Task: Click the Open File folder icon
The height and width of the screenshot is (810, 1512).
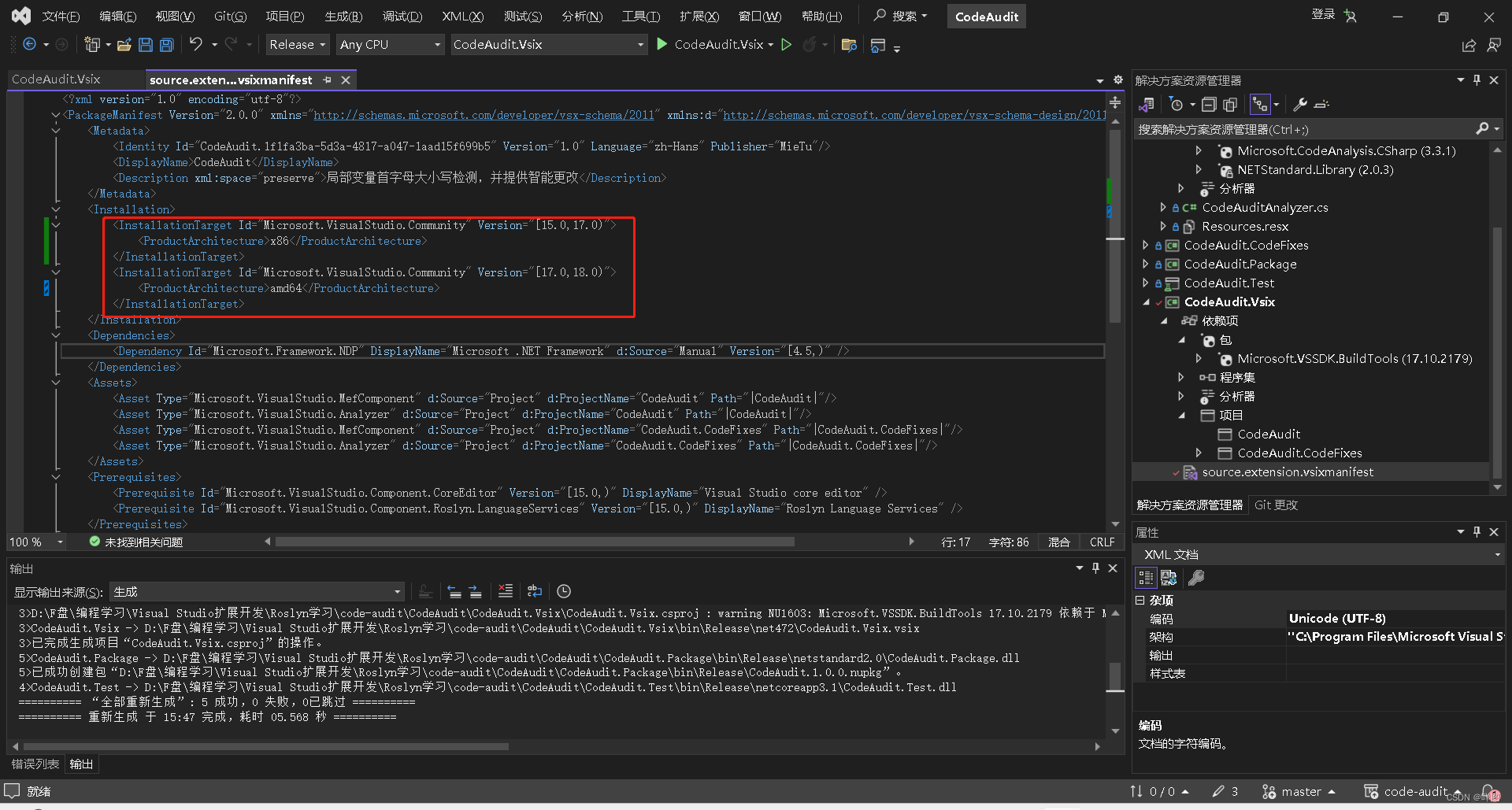Action: pos(124,45)
